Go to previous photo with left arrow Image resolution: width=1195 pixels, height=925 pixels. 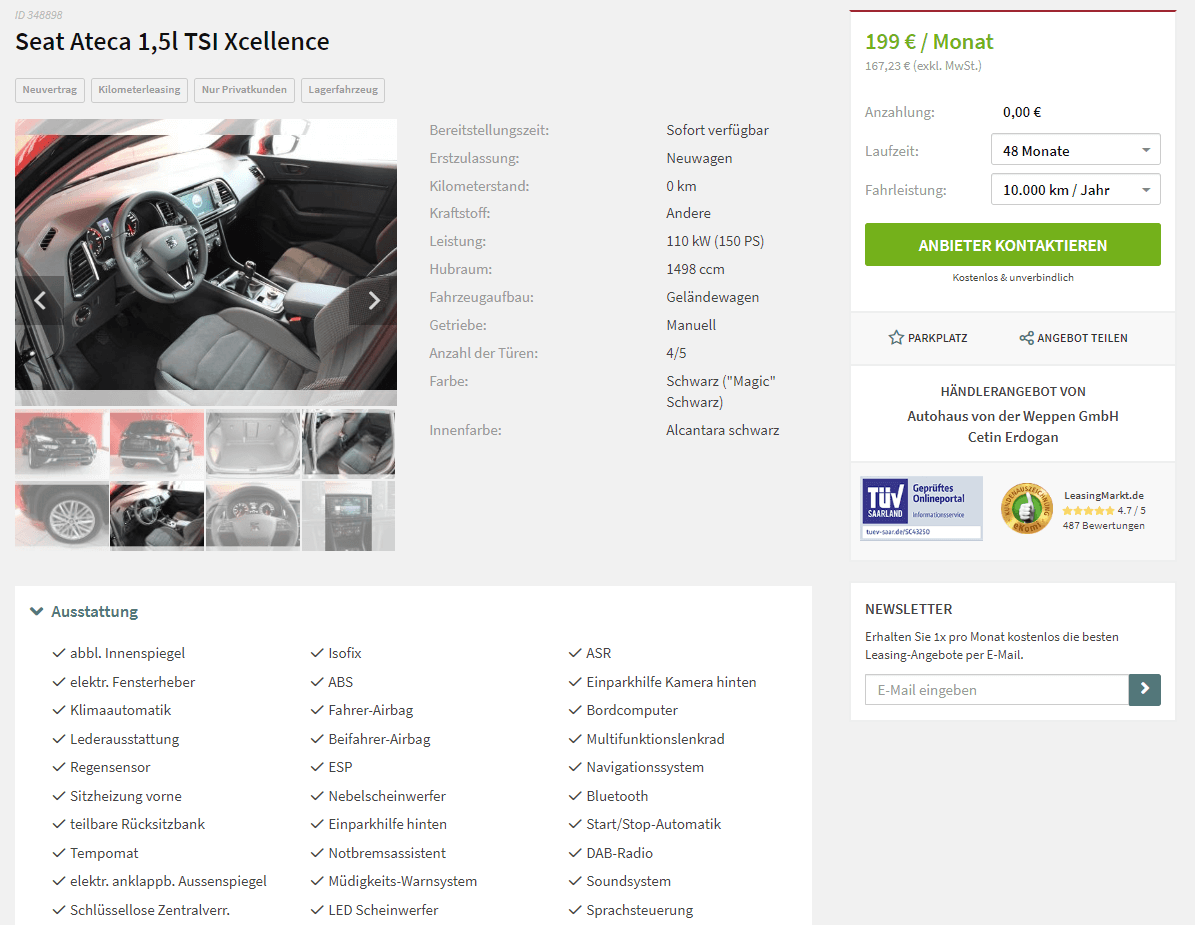40,301
